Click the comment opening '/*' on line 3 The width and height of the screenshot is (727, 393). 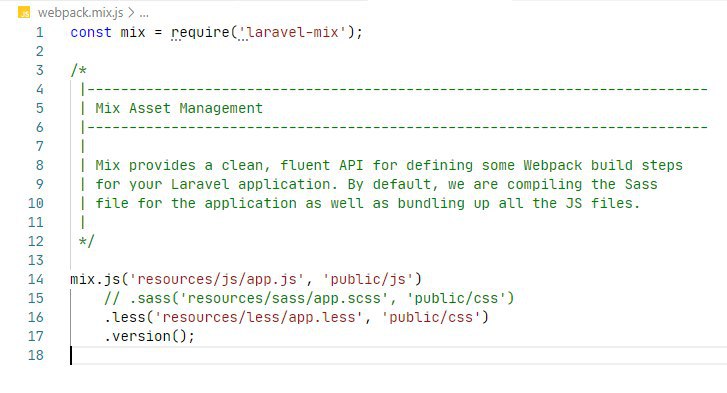coord(79,70)
